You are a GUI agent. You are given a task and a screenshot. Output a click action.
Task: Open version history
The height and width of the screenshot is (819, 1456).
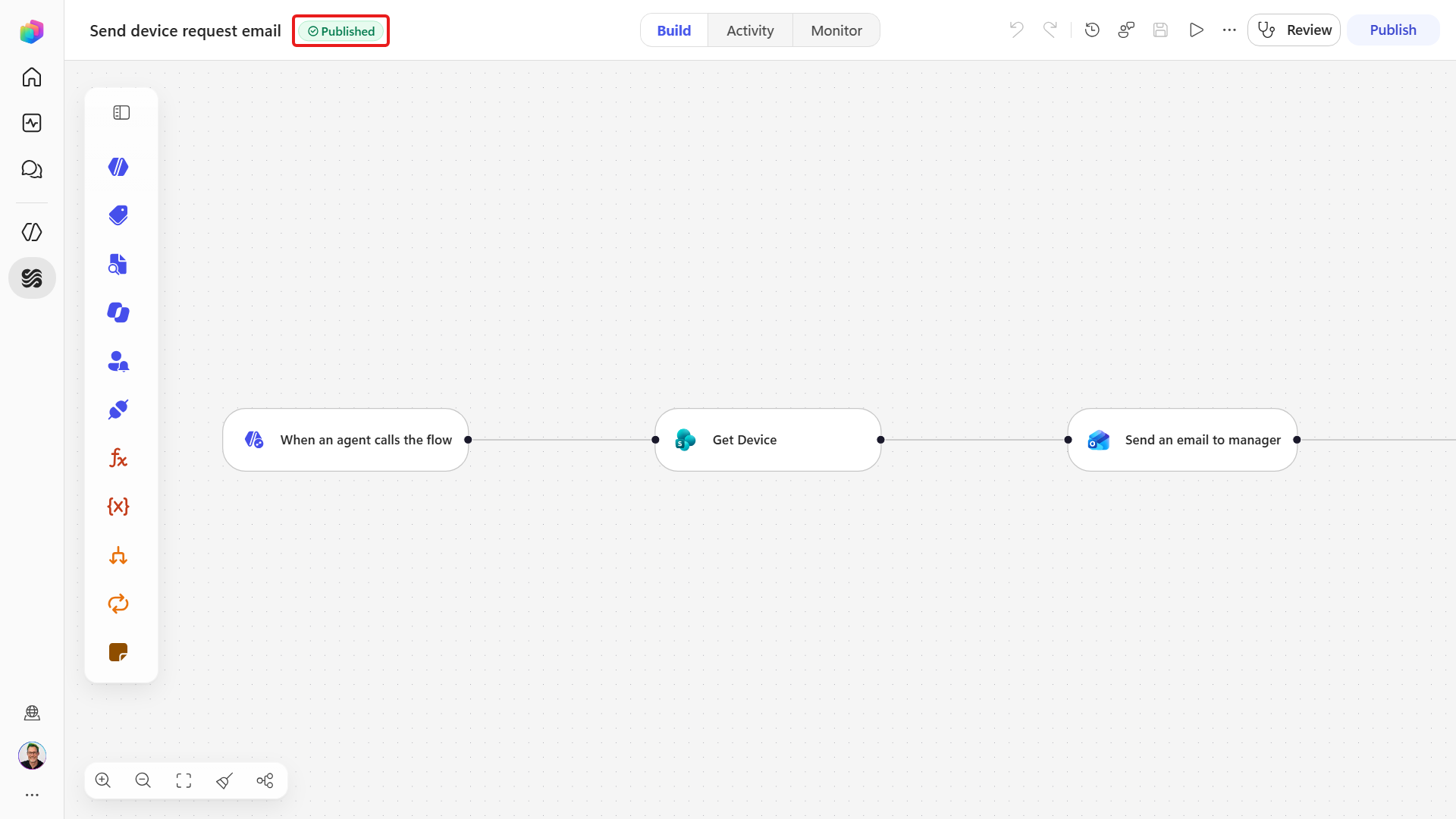[1093, 30]
